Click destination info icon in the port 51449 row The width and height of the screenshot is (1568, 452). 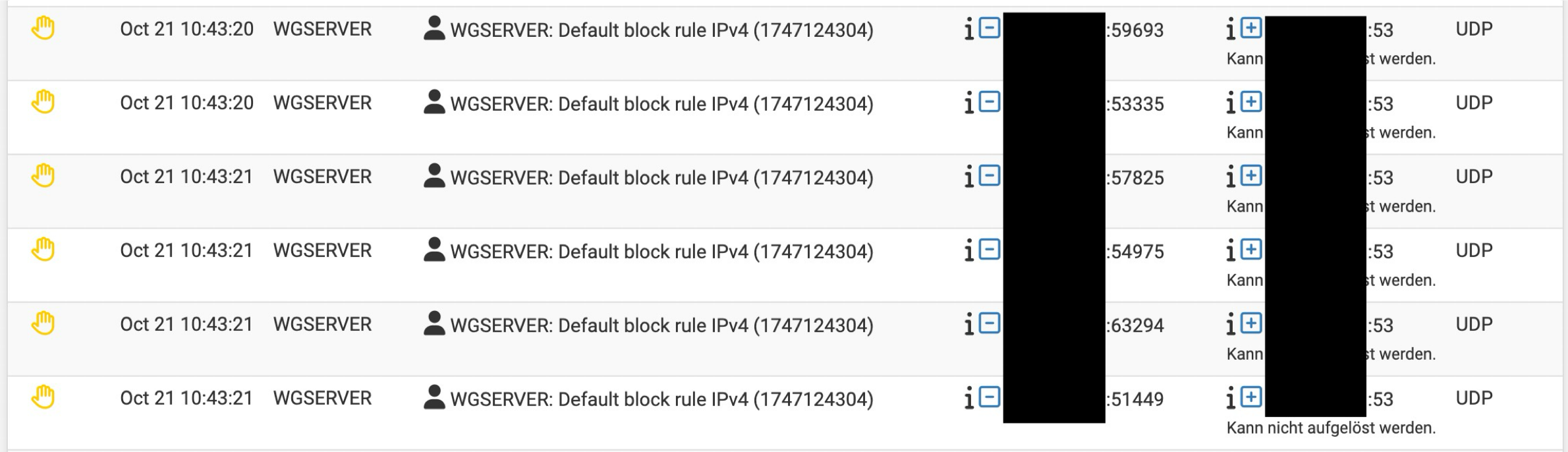tap(1230, 399)
